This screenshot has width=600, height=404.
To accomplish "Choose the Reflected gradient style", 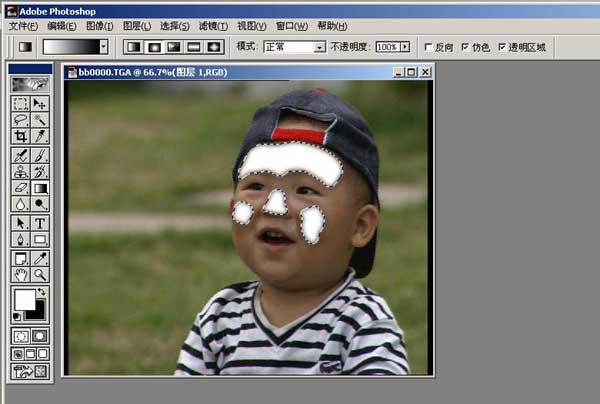I will coord(194,47).
